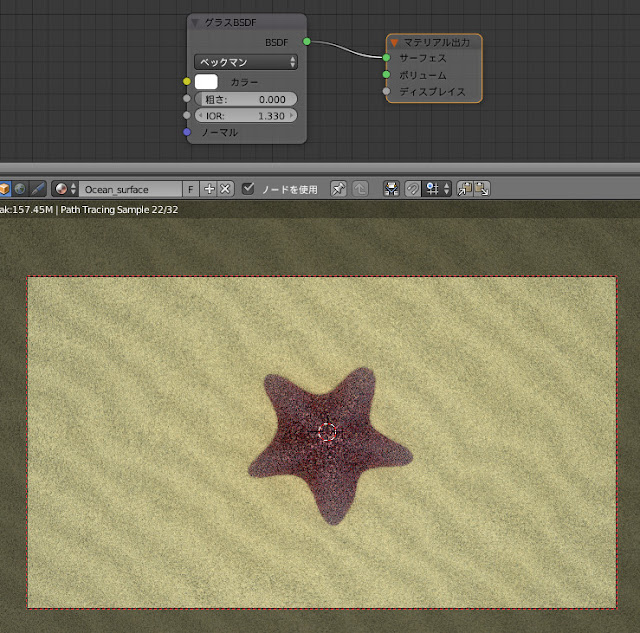The width and height of the screenshot is (640, 633).
Task: Unlink material with X button
Action: (x=225, y=189)
